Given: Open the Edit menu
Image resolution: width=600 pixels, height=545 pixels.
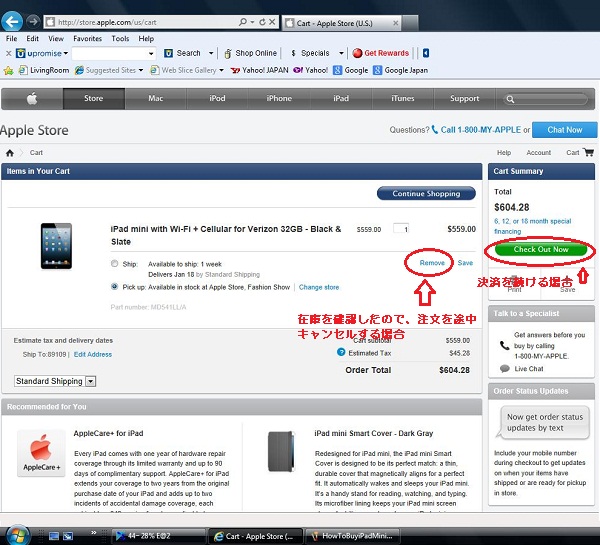Looking at the screenshot, I should click(x=33, y=39).
